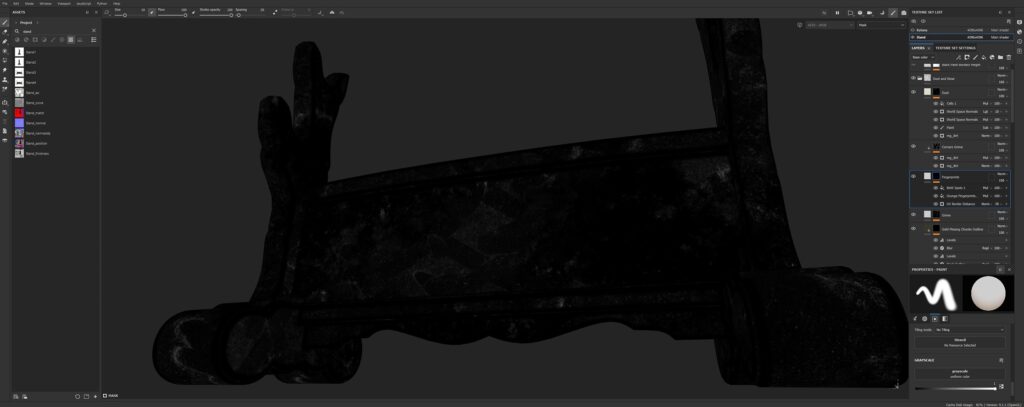Click the Stencil No Resource Selected button

[x=959, y=342]
